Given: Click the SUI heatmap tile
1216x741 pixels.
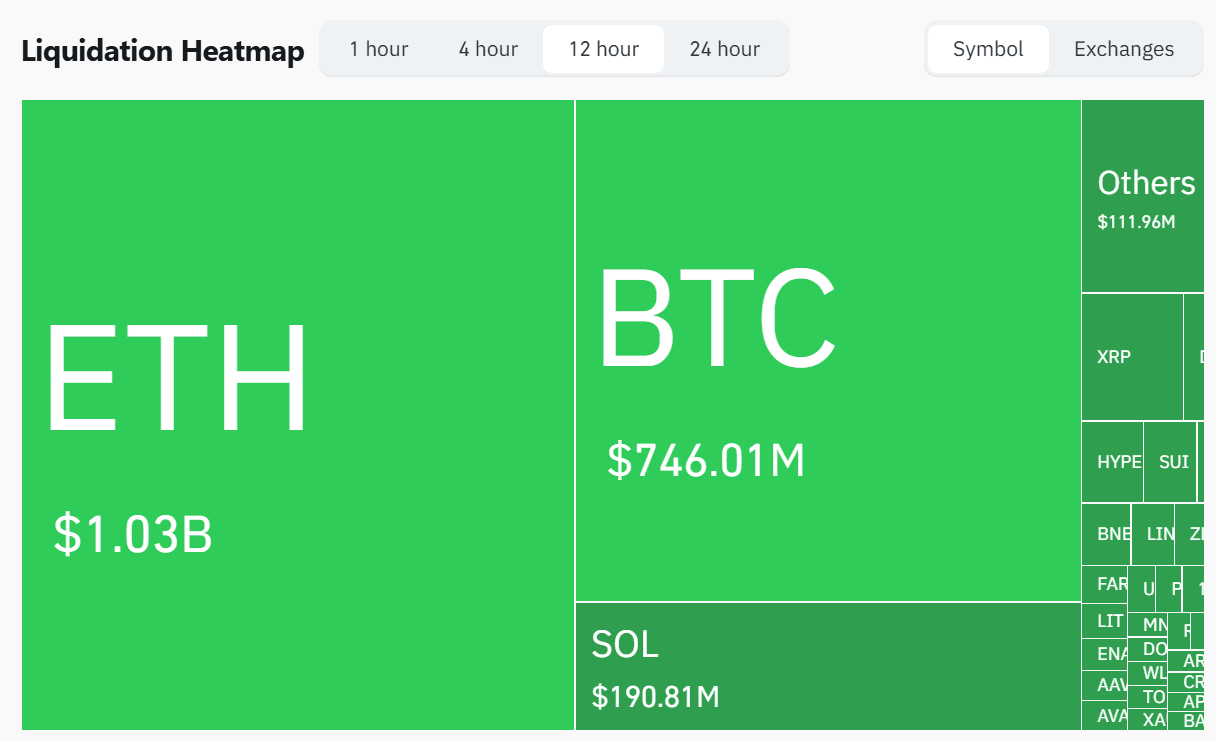Looking at the screenshot, I should point(1170,462).
